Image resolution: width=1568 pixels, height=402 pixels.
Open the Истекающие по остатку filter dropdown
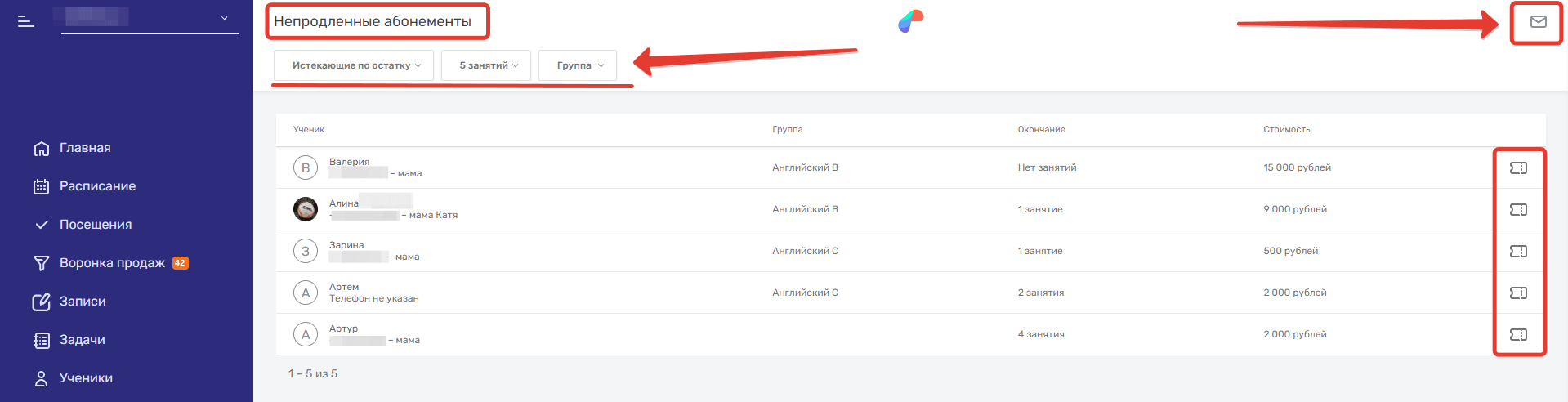(x=355, y=65)
